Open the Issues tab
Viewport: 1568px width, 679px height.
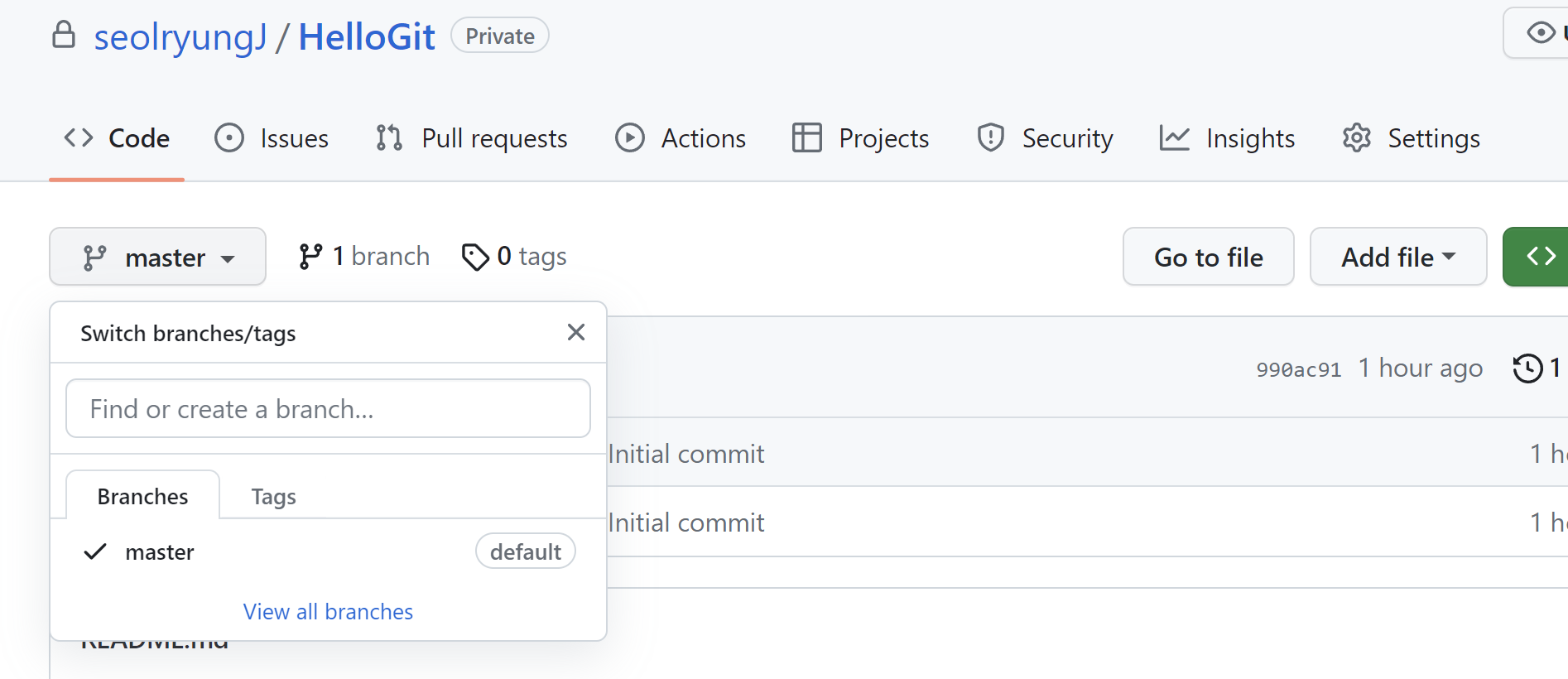tap(272, 138)
